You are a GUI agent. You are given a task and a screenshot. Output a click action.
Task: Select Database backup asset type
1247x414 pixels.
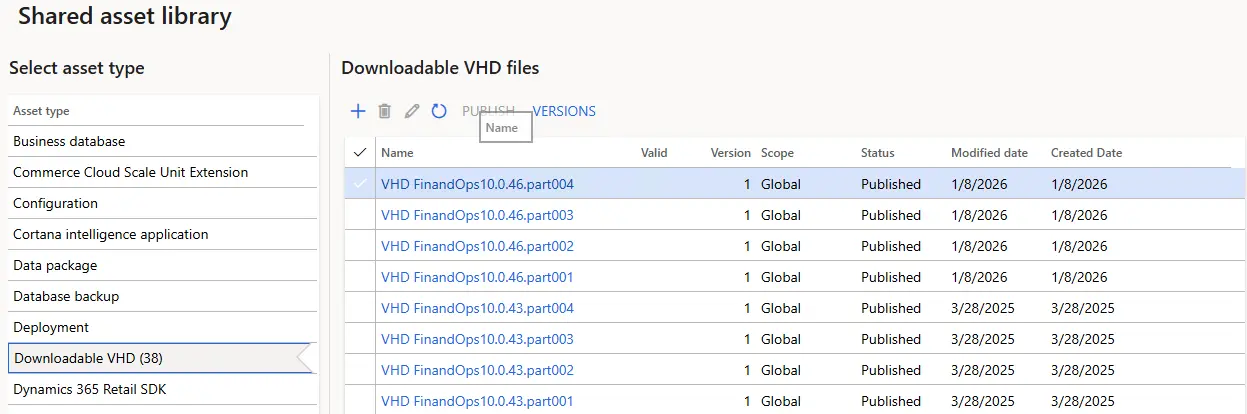pos(160,296)
